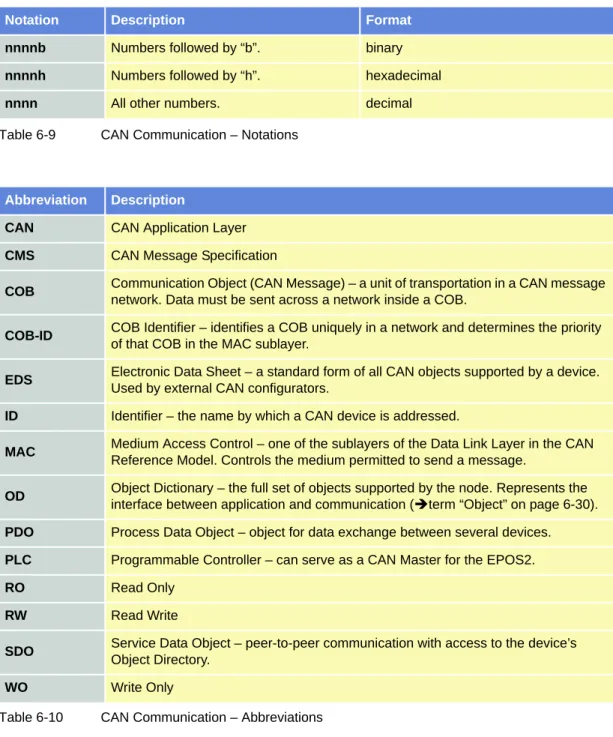613x737 pixels.
Task: Select the 'decimal' format cell
Action: coord(487,104)
